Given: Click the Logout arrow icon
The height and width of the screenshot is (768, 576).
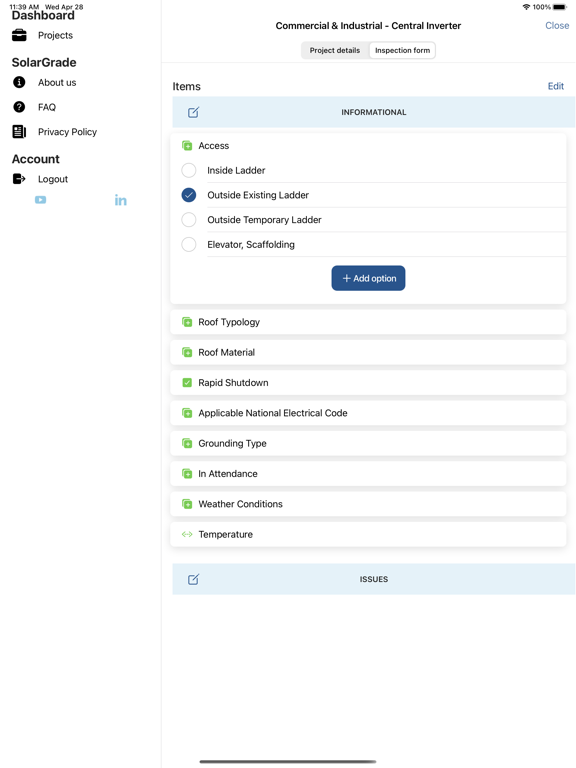Looking at the screenshot, I should [x=19, y=179].
